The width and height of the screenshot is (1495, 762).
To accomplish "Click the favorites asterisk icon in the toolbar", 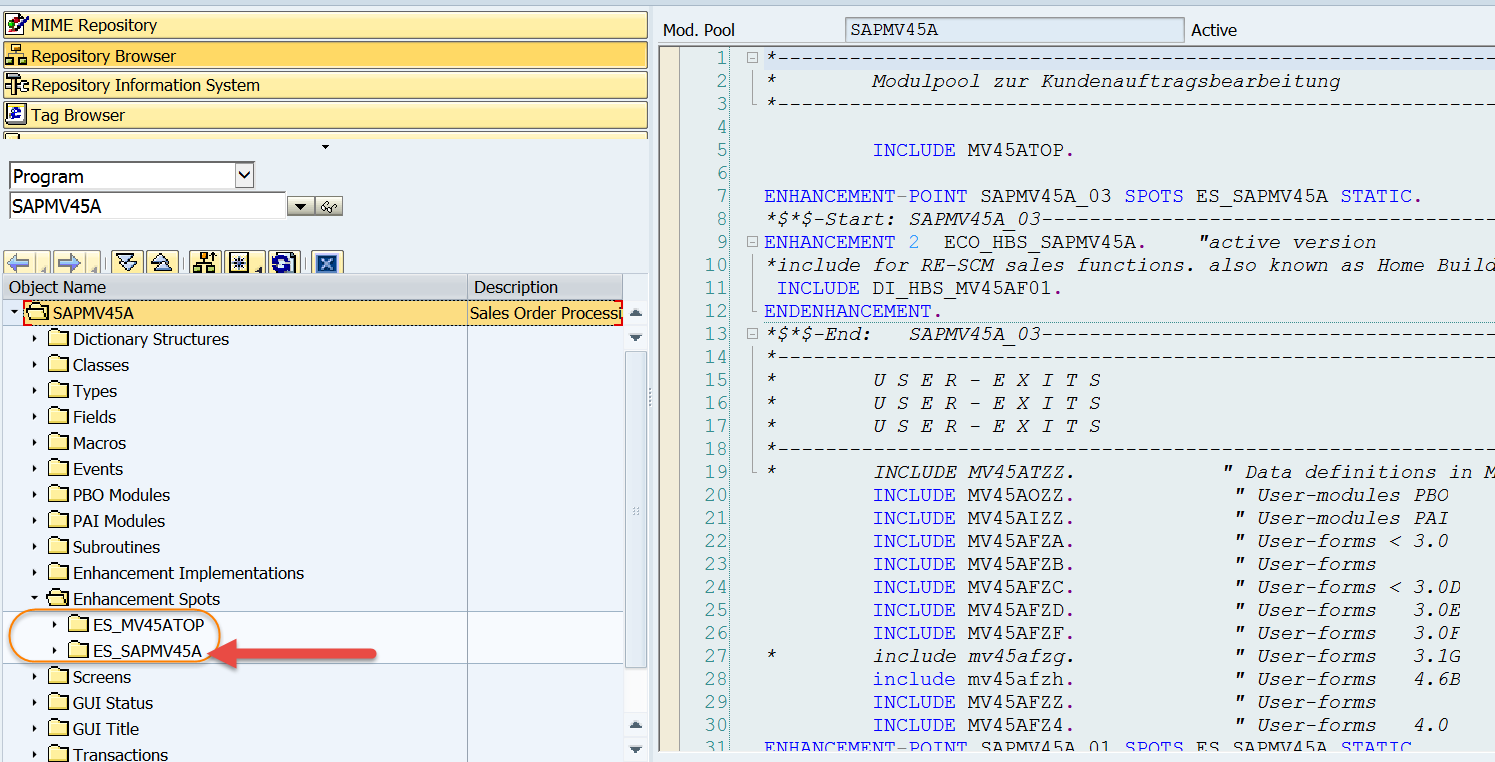I will (238, 262).
